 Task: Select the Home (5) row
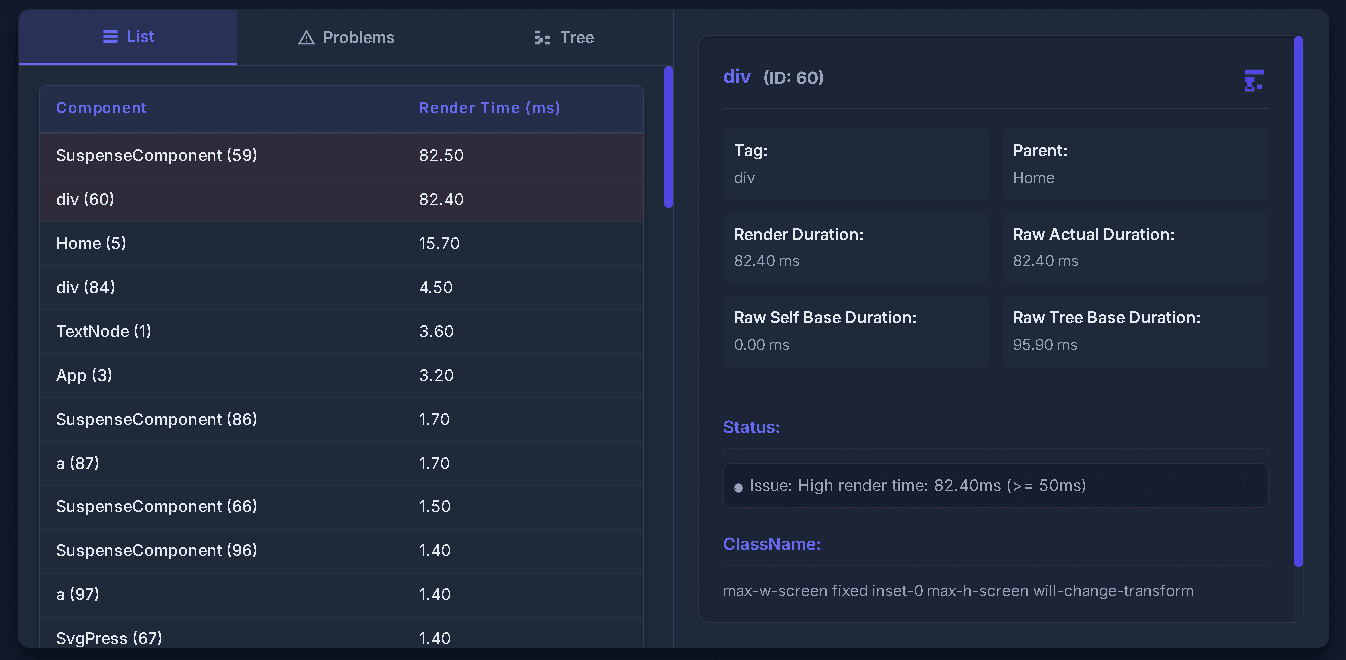coord(341,244)
